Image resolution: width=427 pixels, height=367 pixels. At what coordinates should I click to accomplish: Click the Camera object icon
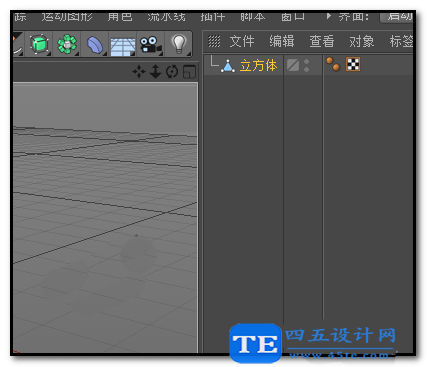[150, 45]
